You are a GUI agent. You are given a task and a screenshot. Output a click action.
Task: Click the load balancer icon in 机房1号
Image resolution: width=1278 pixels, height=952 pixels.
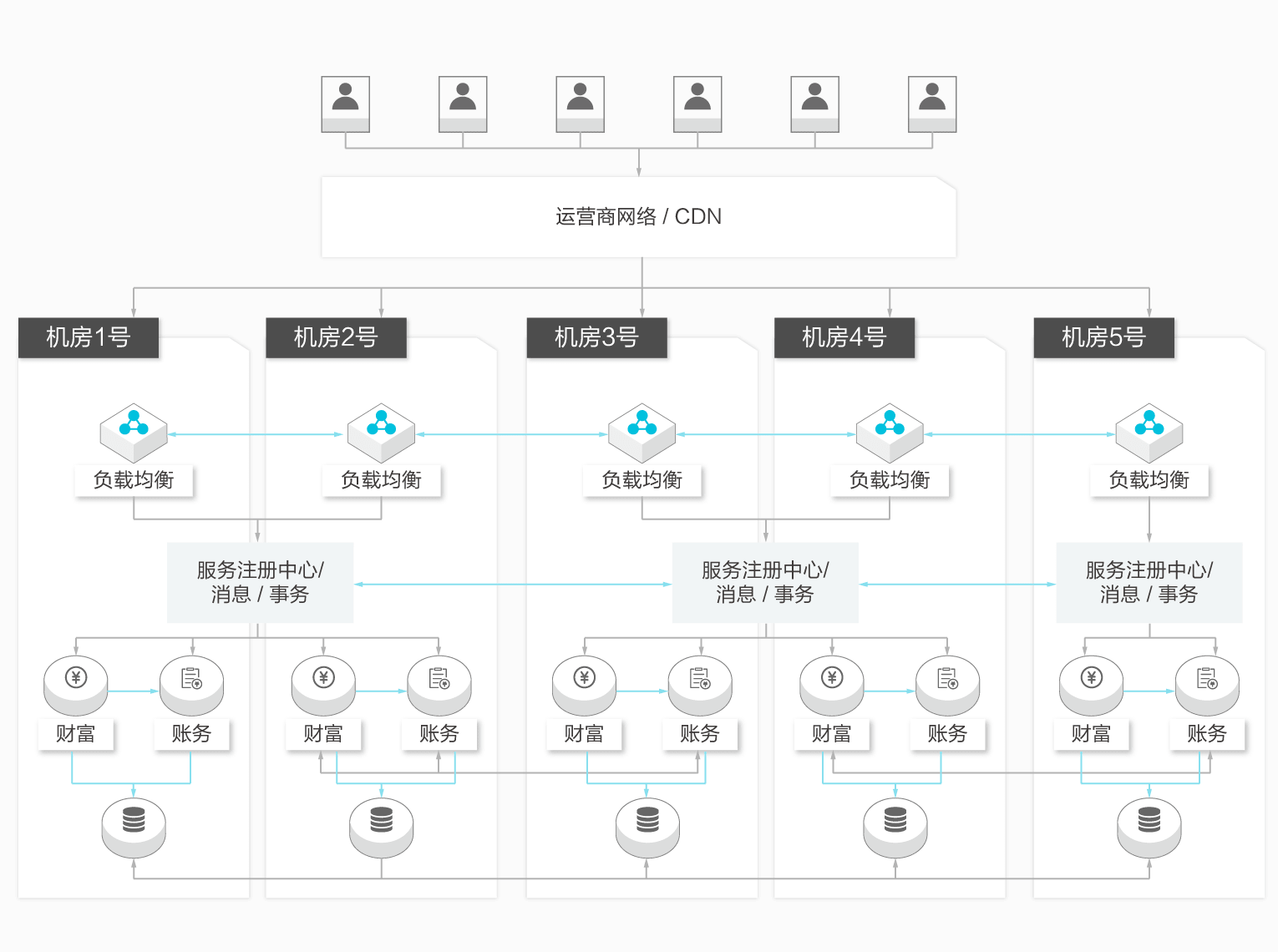134,433
